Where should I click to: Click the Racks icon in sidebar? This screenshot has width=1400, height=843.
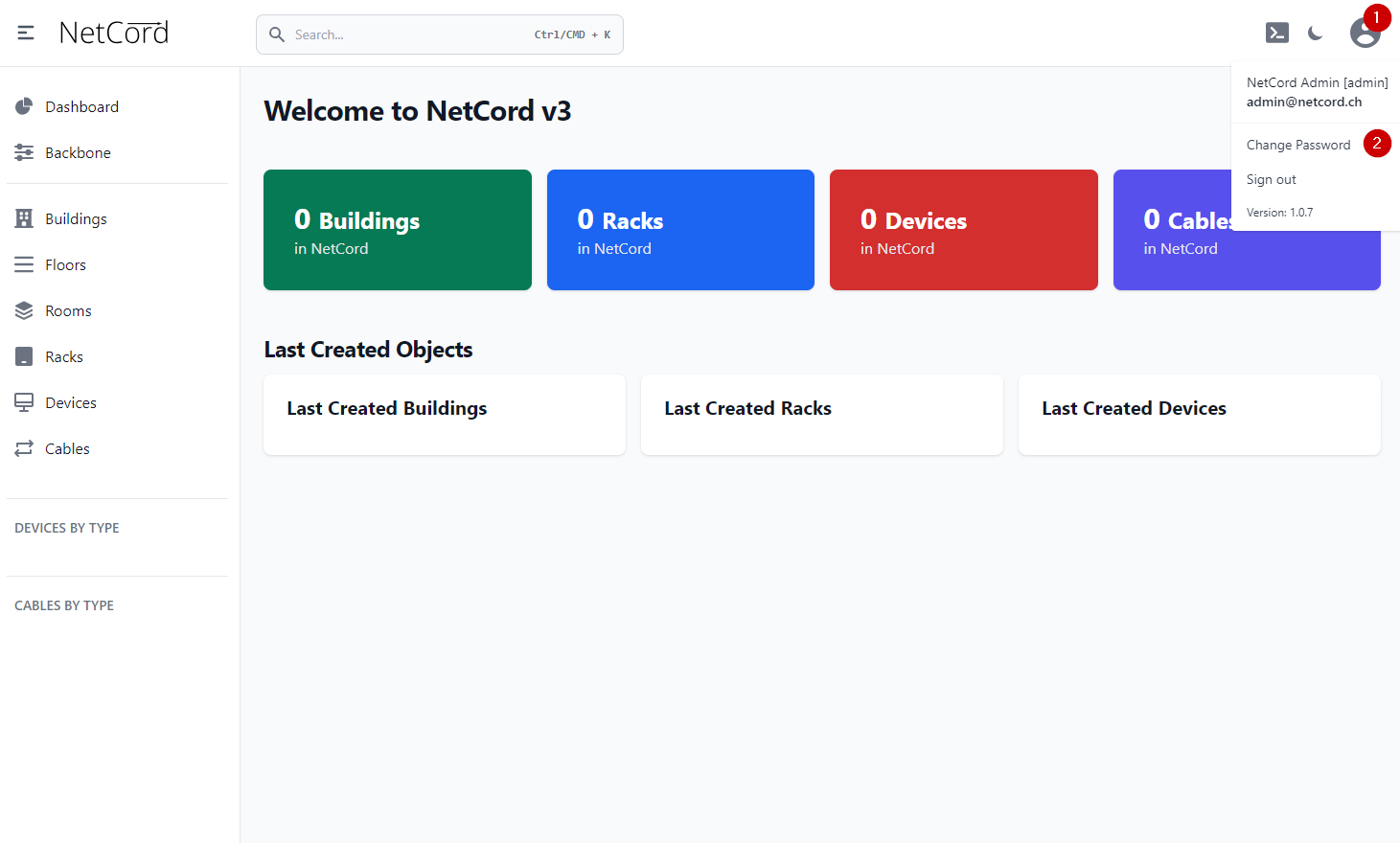tap(24, 356)
